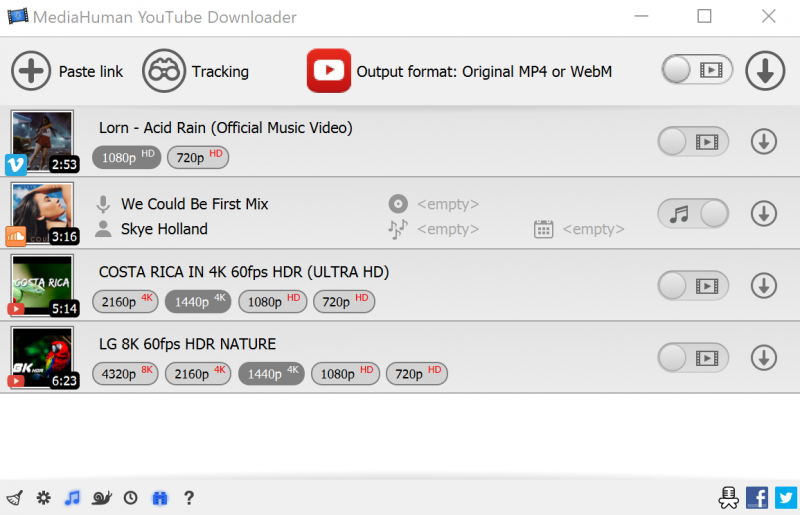This screenshot has height=515, width=800.
Task: Toggle the global video/audio switch in the toolbar
Action: tap(696, 70)
